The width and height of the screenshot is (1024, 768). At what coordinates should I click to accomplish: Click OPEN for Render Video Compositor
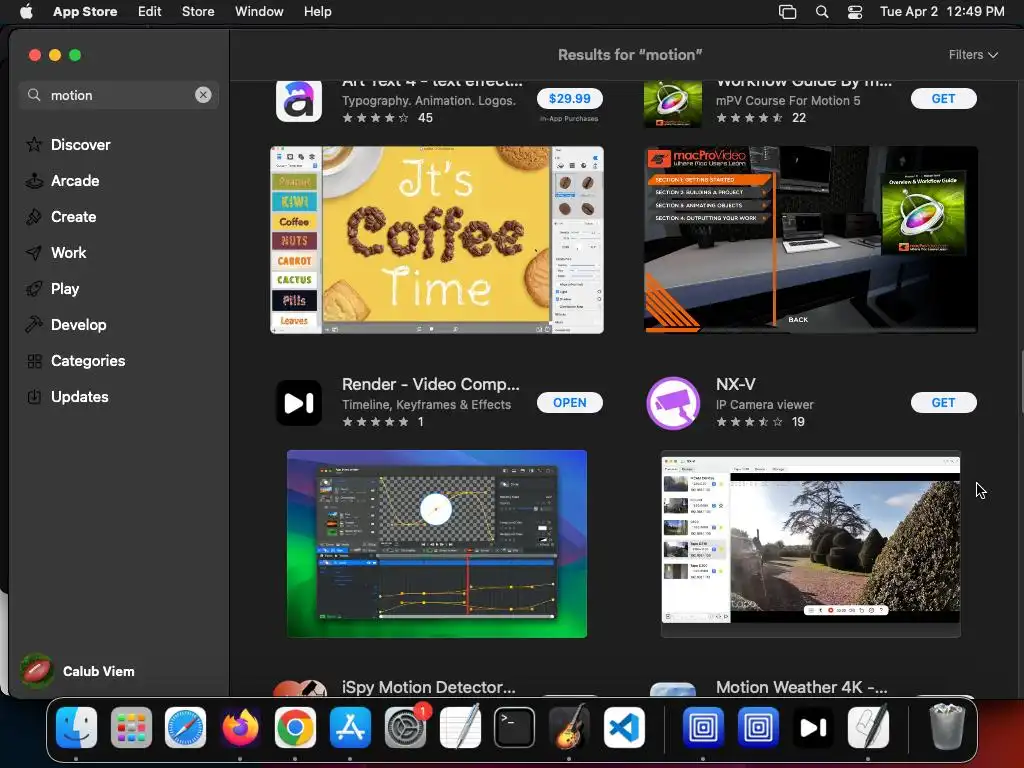click(569, 403)
